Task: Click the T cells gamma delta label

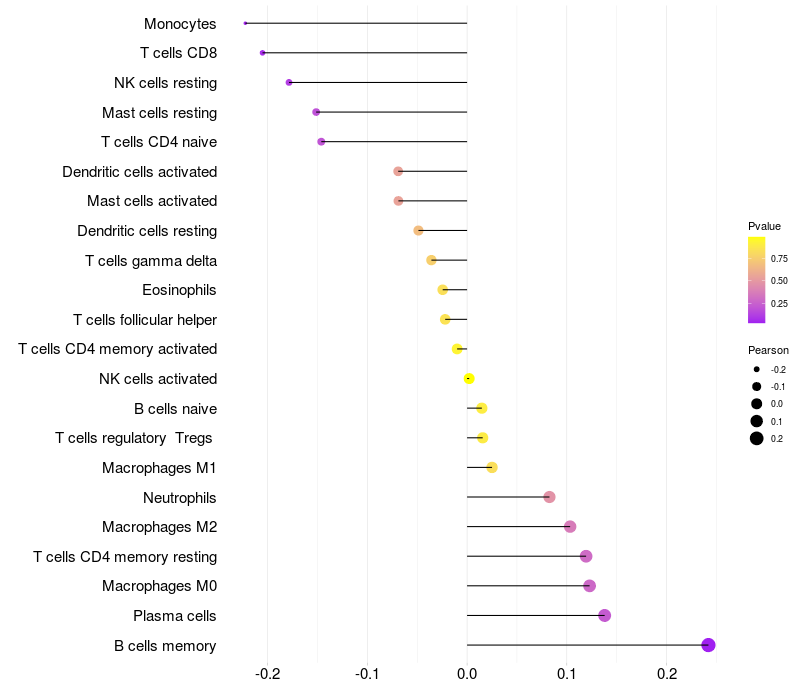Action: click(x=151, y=261)
